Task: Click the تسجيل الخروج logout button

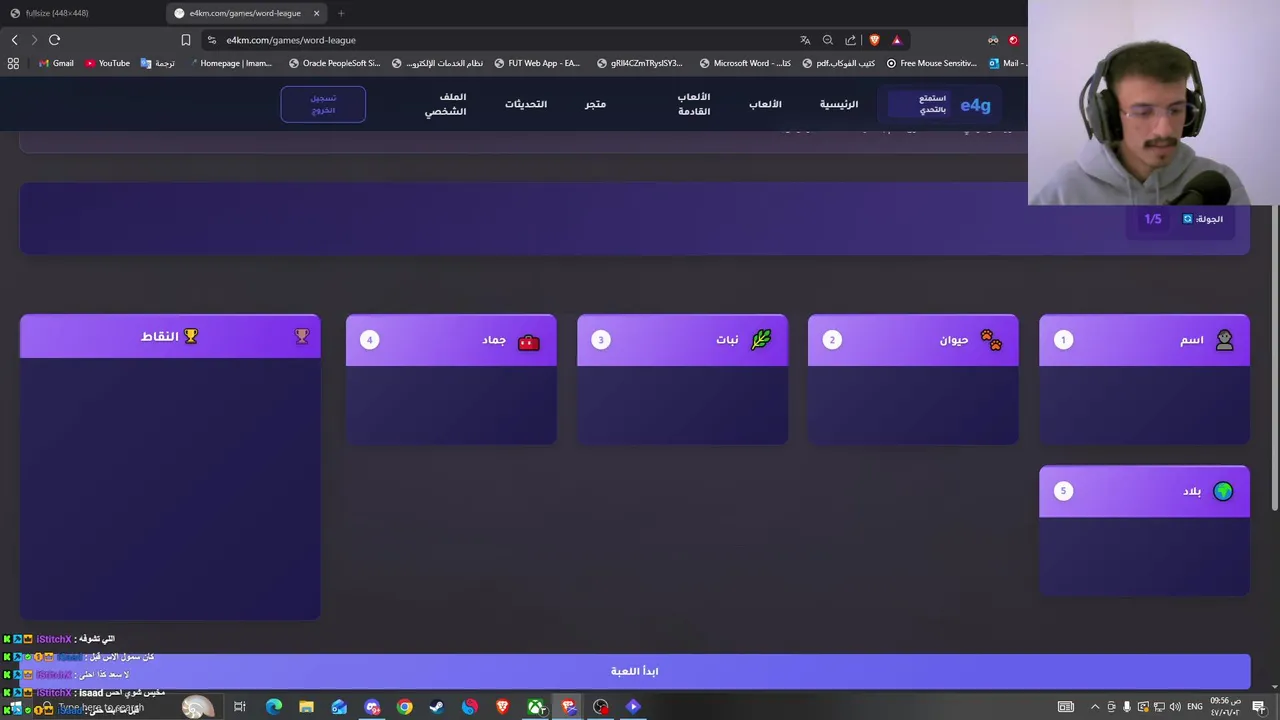Action: click(323, 104)
